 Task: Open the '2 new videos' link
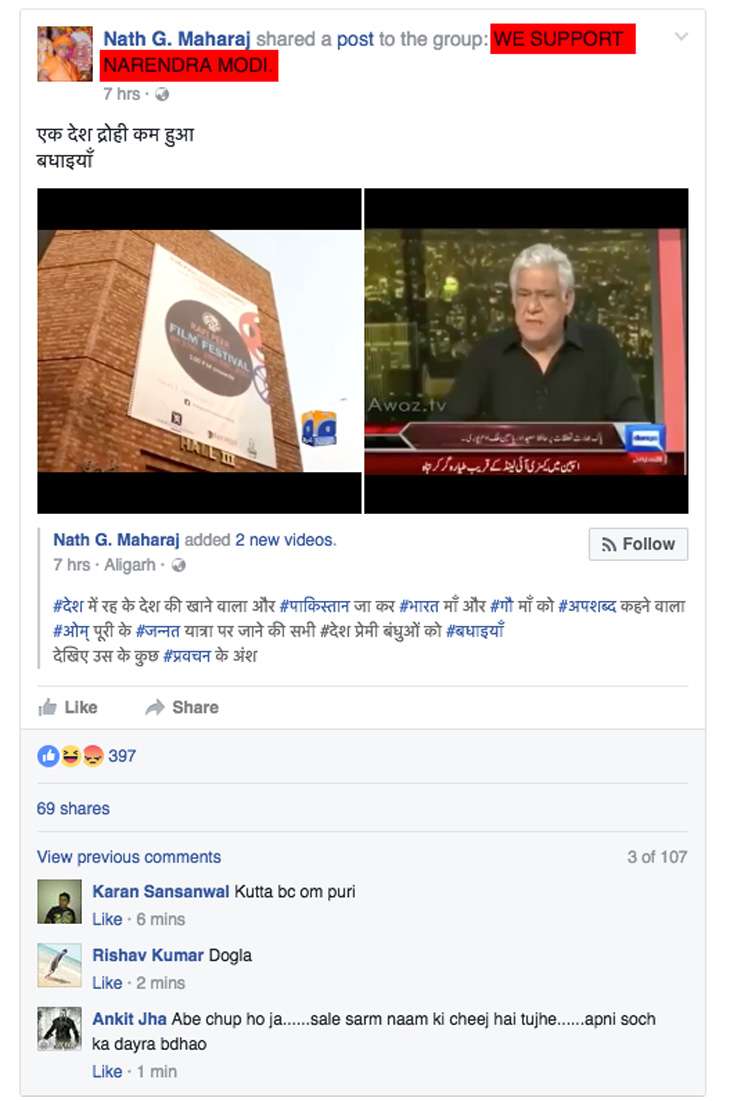285,540
